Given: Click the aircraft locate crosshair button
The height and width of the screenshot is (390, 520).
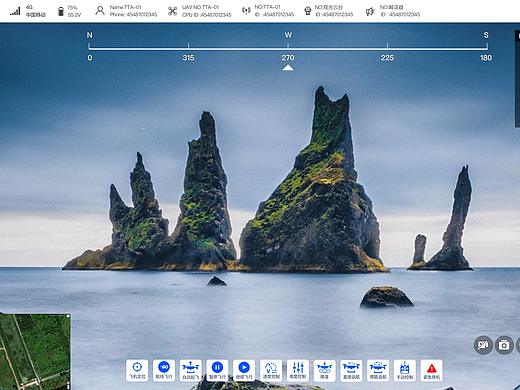Looking at the screenshot, I should (x=137, y=370).
